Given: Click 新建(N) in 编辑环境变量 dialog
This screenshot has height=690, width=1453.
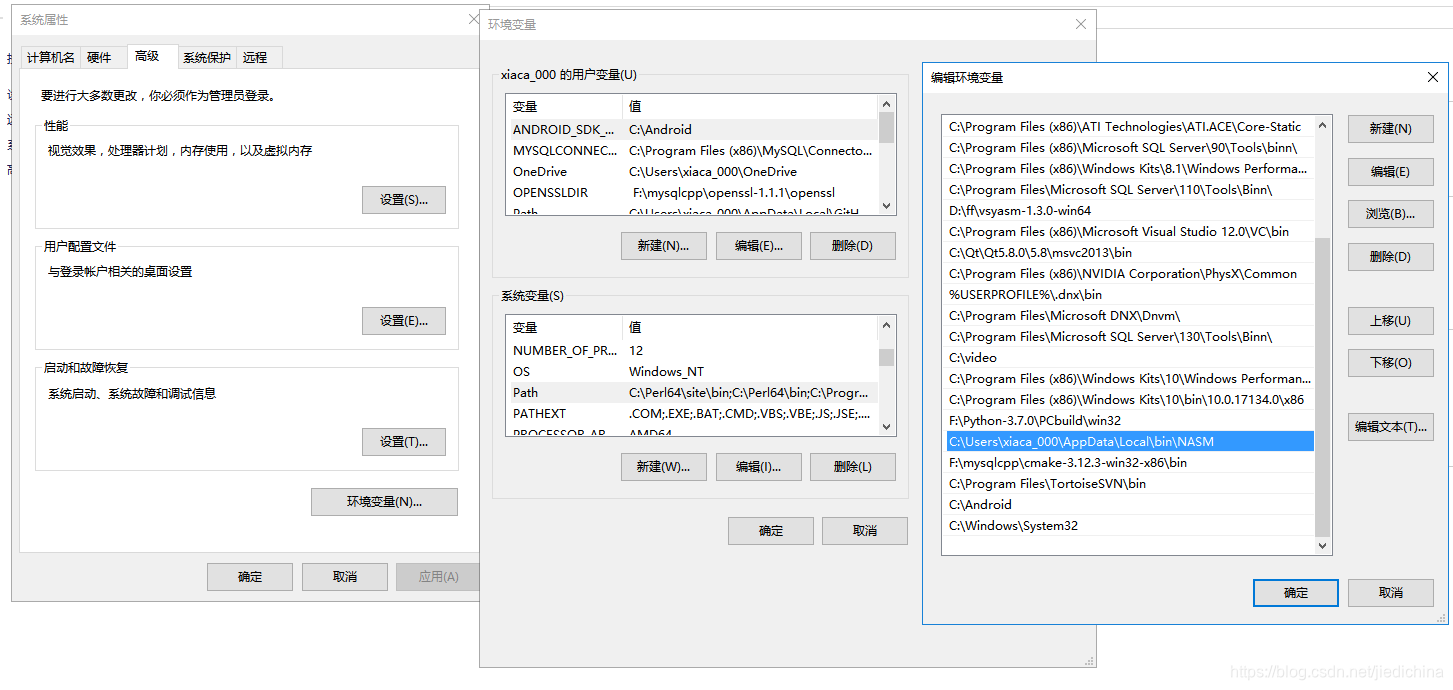Looking at the screenshot, I should pos(1391,129).
